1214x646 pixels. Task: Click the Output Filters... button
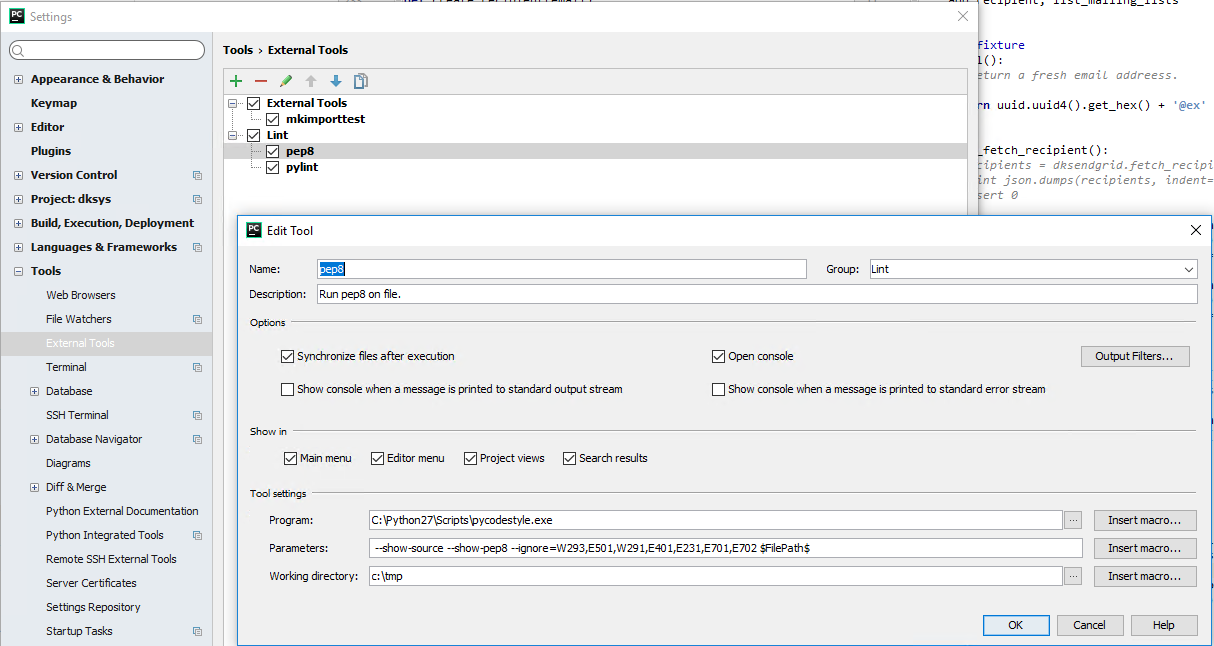[1135, 356]
